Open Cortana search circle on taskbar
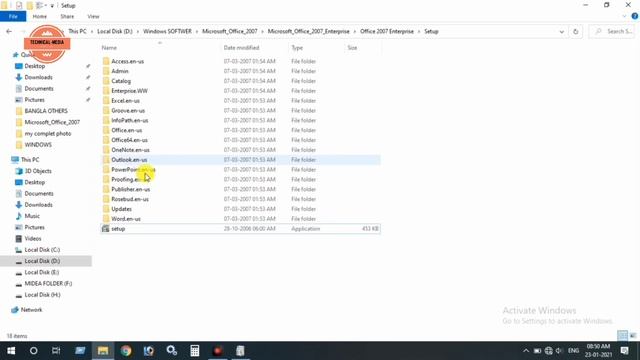This screenshot has height=360, width=640. [x=33, y=351]
